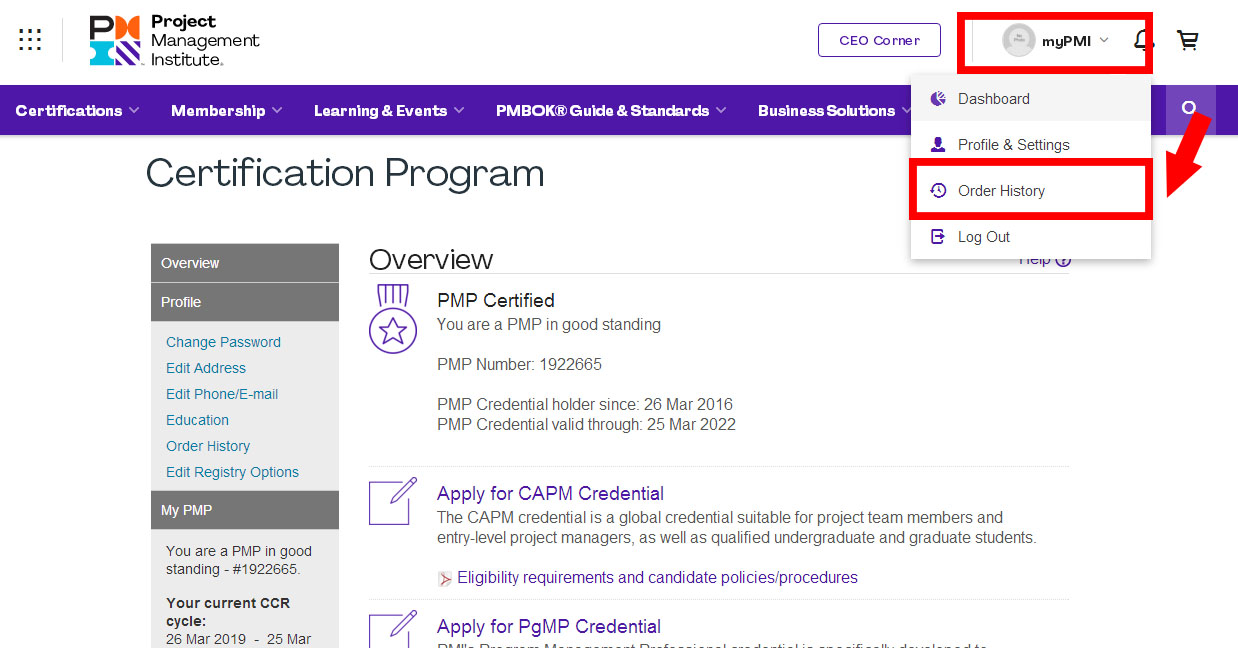Select the Profile sidebar header
Viewport: 1238px width, 648px height.
(x=245, y=302)
